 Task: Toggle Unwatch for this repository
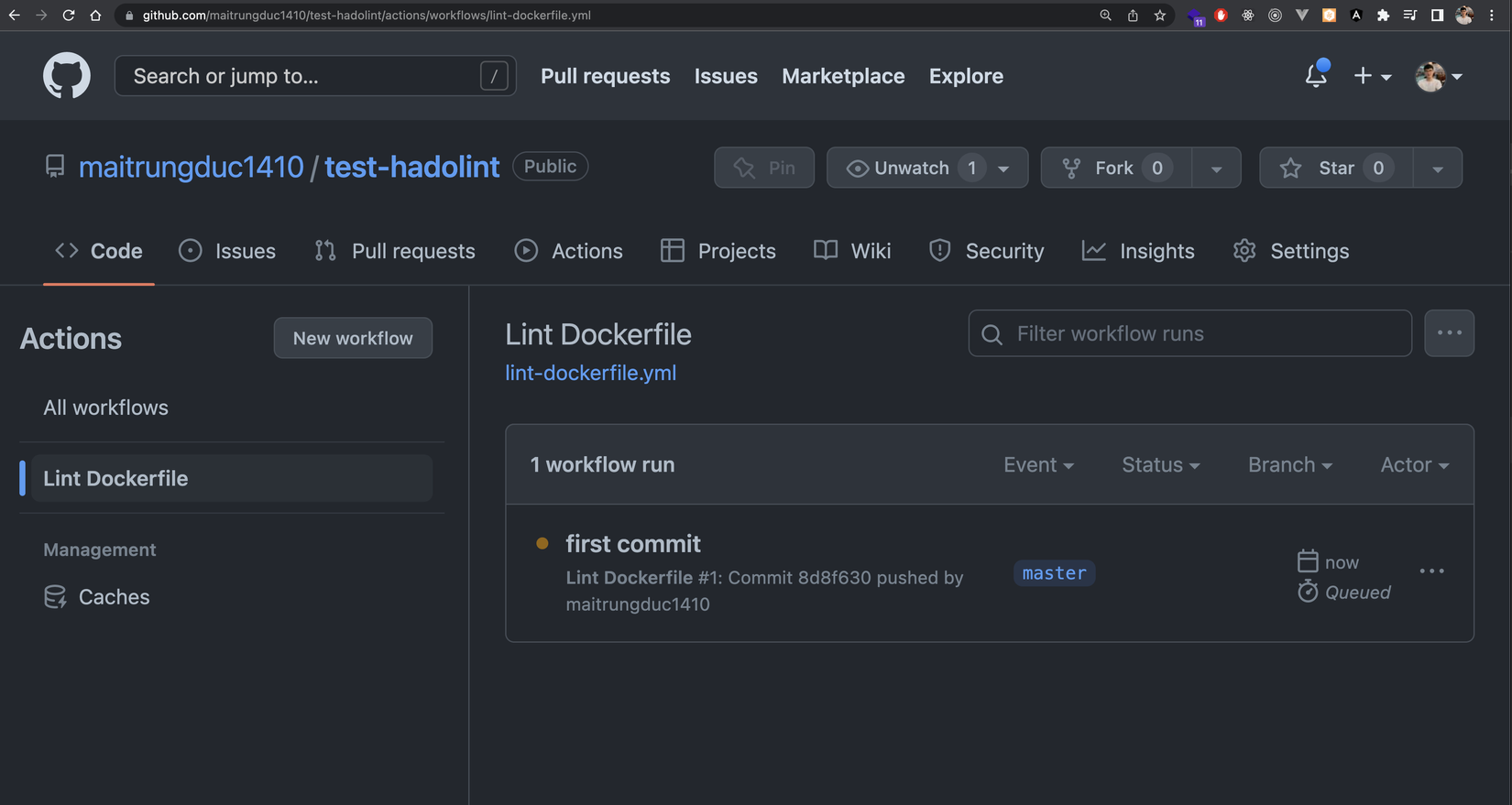click(911, 168)
